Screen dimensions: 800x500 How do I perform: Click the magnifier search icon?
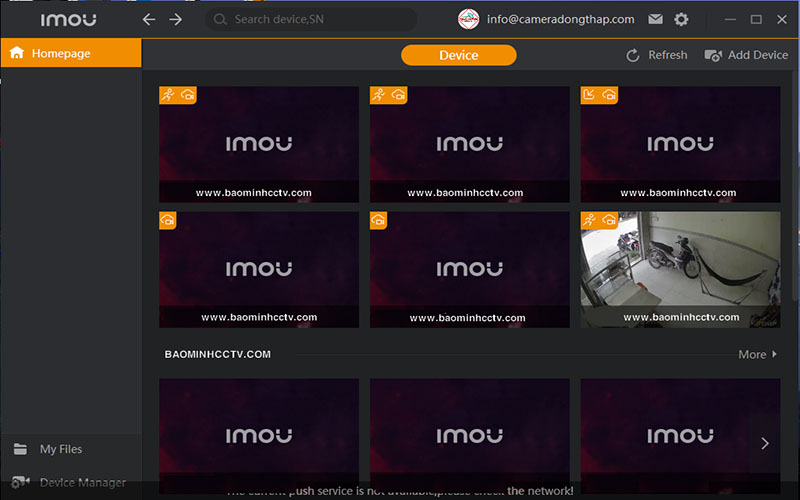pos(220,19)
